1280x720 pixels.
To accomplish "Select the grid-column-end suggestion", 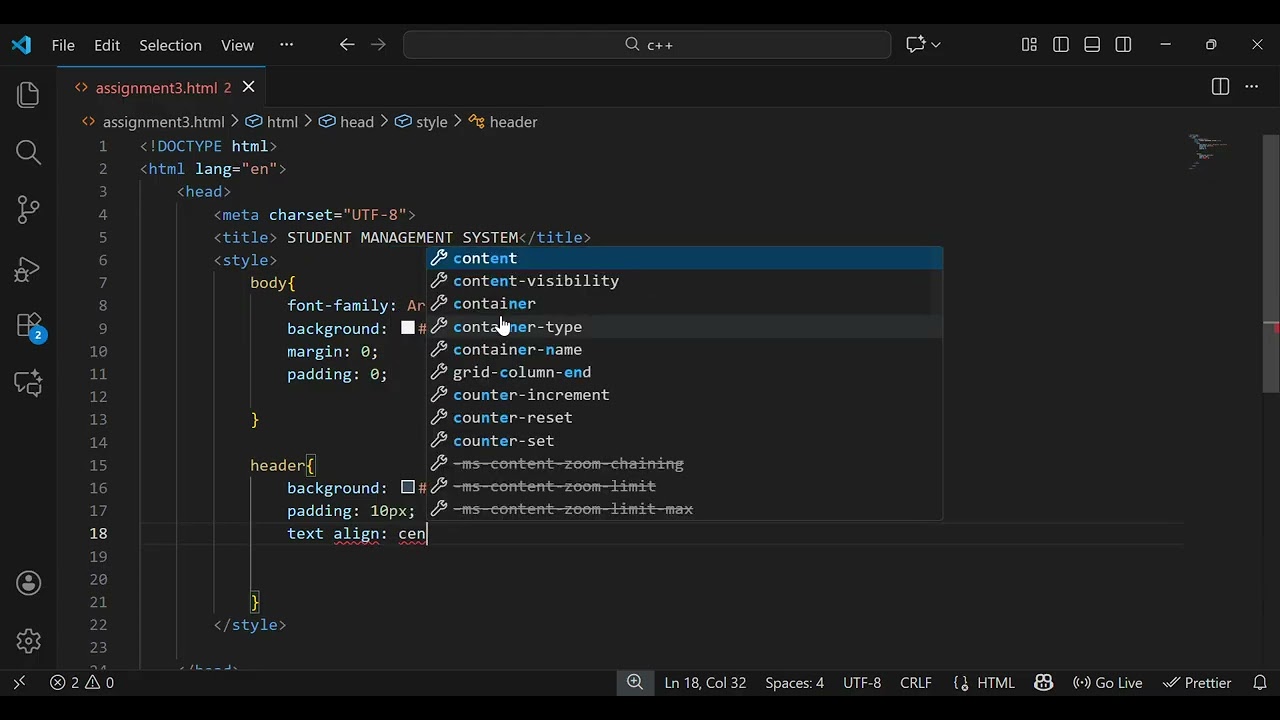I will pos(685,372).
